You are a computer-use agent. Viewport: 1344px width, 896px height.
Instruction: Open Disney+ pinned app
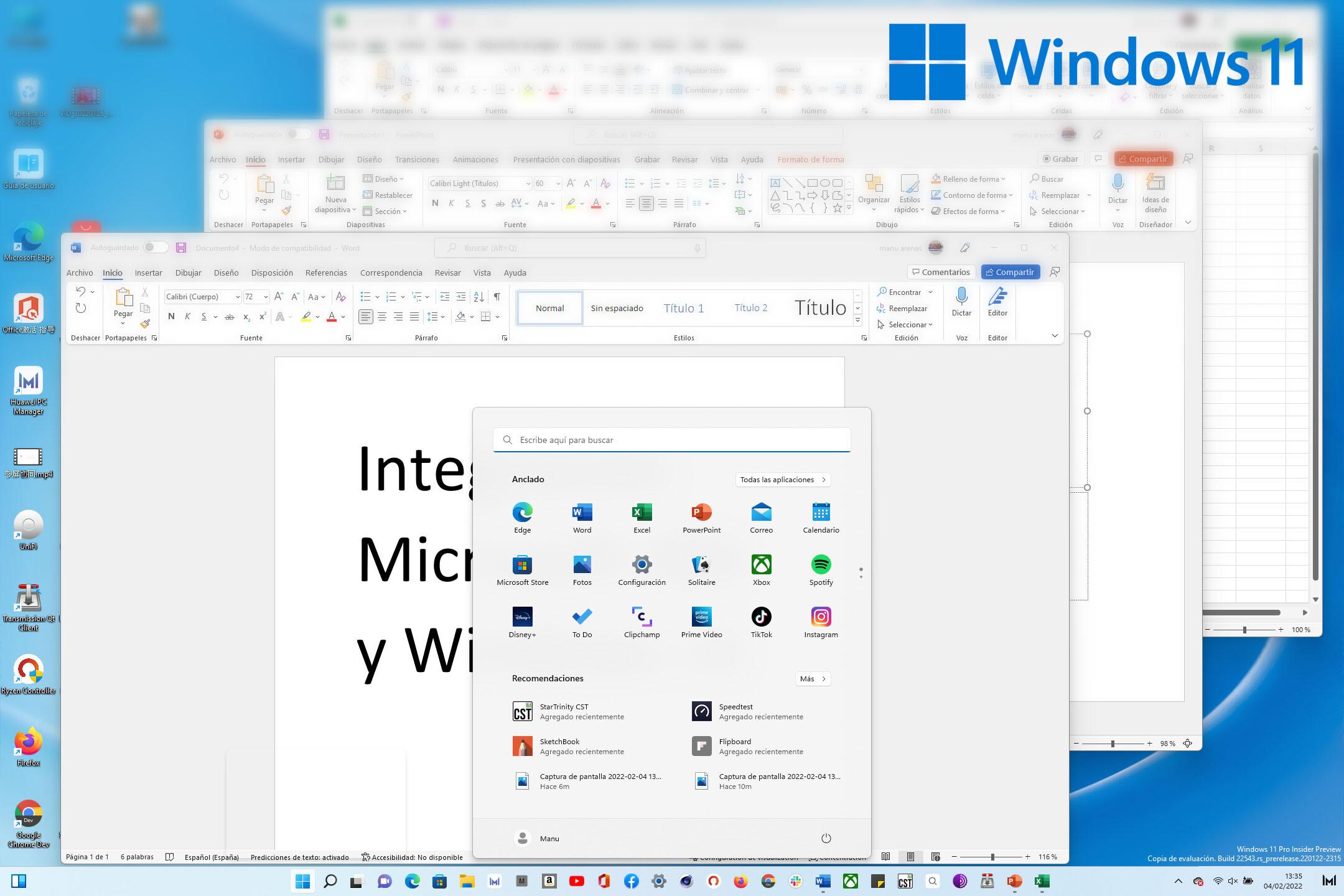(522, 622)
